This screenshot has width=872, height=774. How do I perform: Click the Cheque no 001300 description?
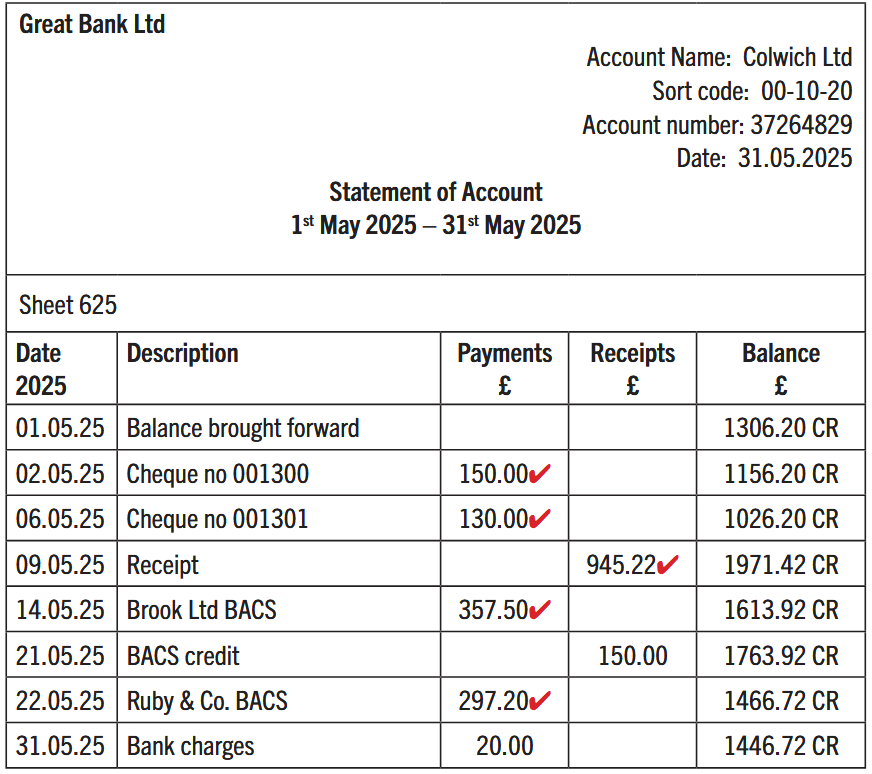click(x=217, y=474)
